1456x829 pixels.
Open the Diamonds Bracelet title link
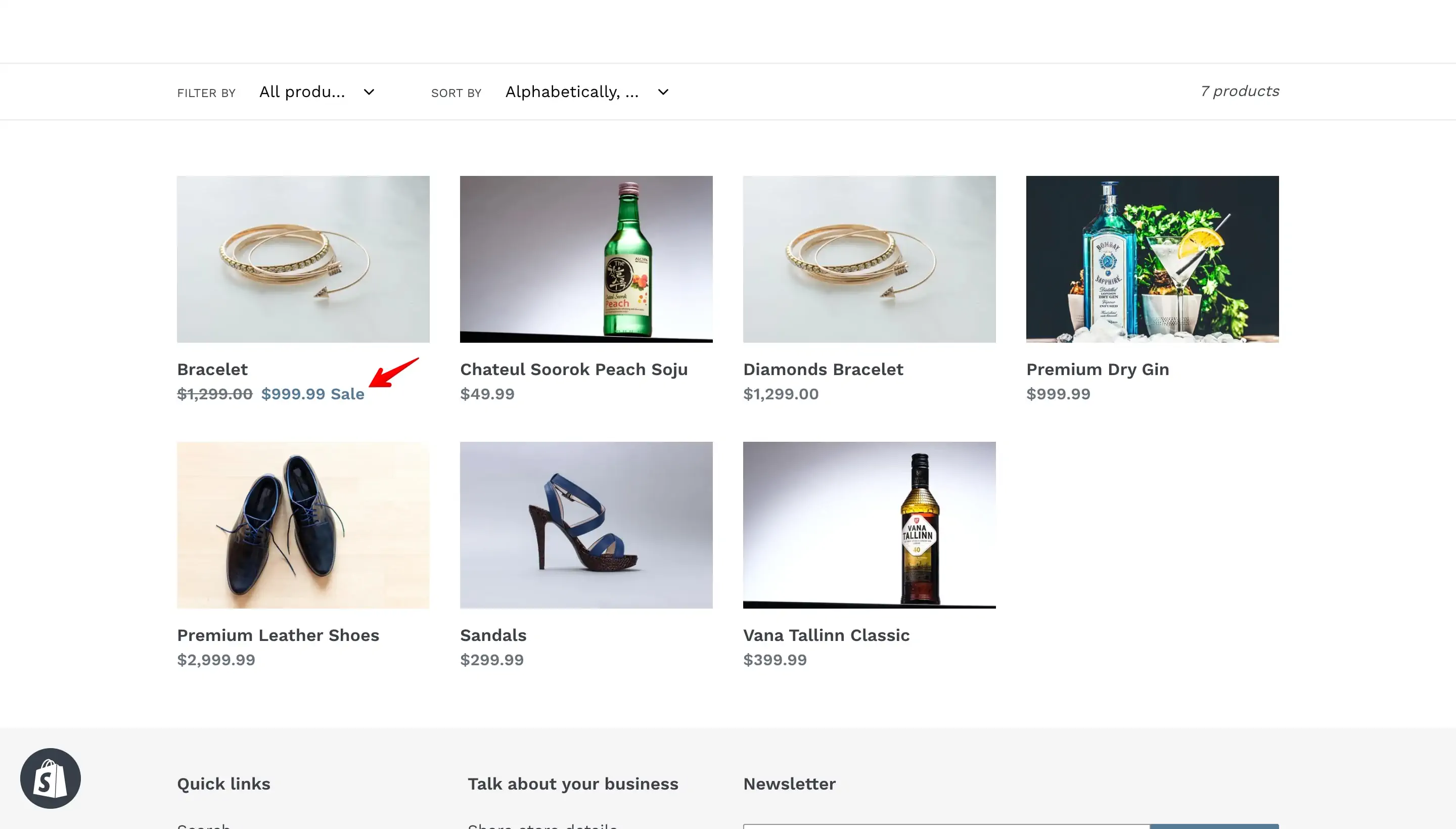pyautogui.click(x=823, y=370)
